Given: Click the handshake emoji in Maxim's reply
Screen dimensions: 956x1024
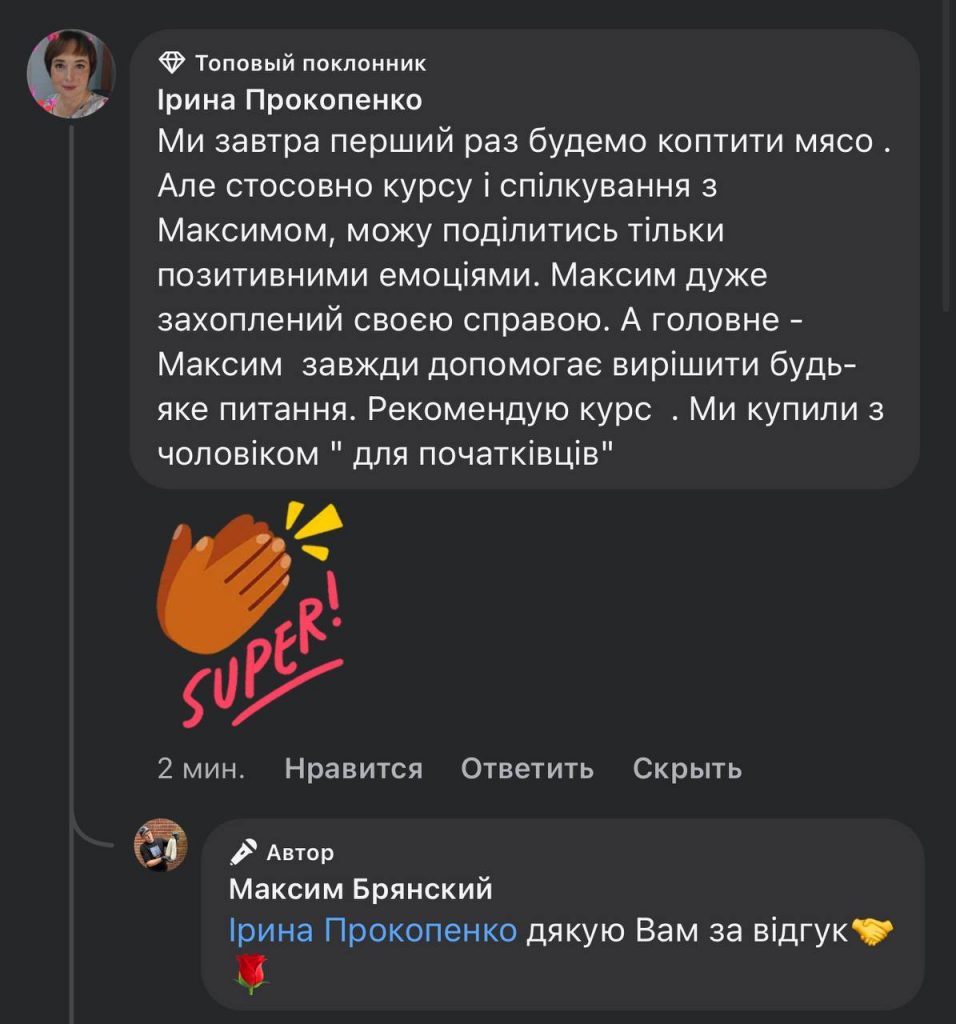Looking at the screenshot, I should tap(870, 931).
